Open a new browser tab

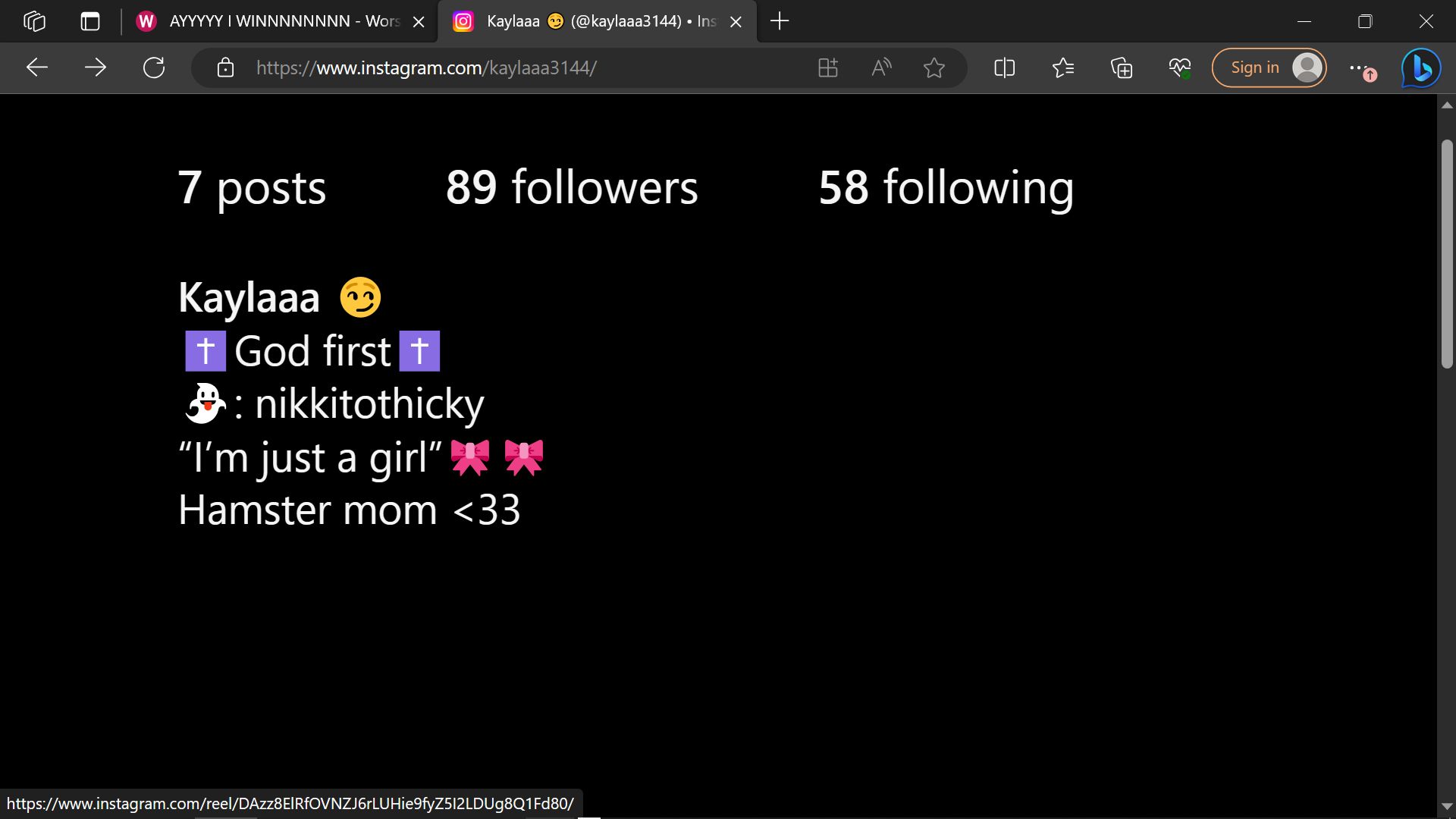[780, 21]
